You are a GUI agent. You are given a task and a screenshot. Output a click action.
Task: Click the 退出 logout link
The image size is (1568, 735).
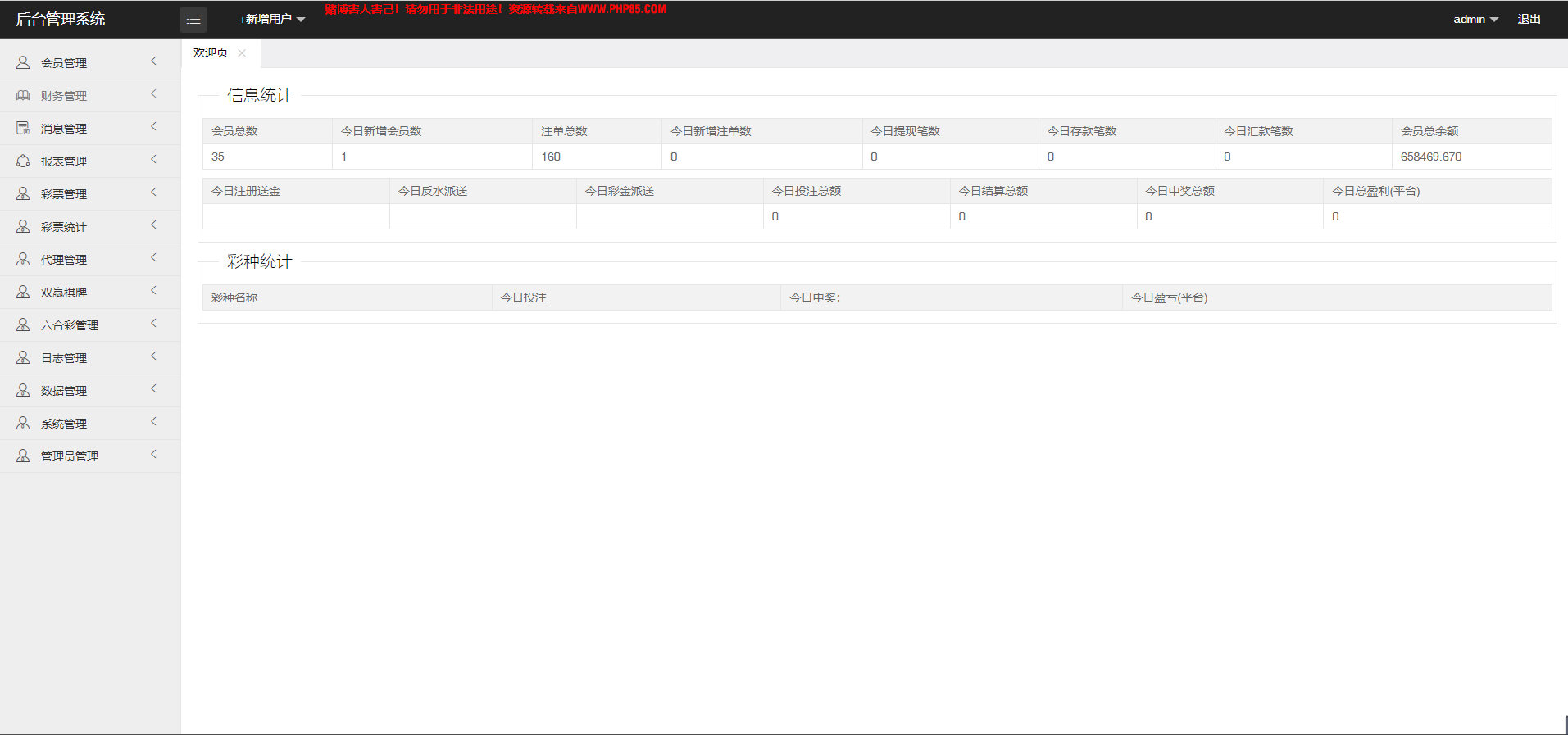point(1529,20)
